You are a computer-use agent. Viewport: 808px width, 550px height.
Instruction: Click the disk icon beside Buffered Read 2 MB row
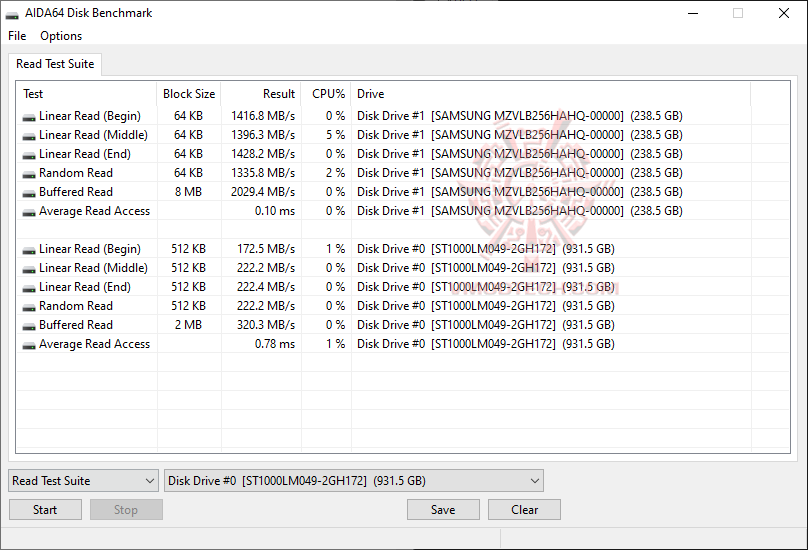tap(29, 327)
